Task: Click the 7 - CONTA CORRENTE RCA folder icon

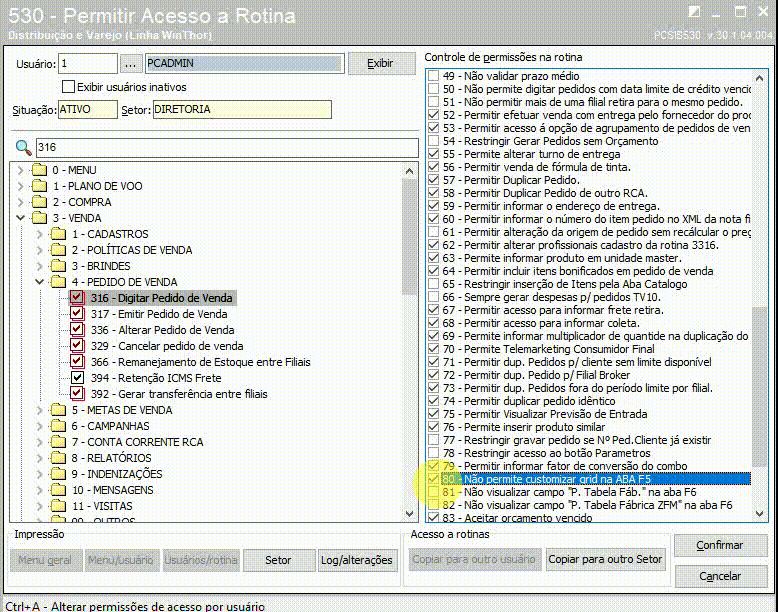Action: 58,442
